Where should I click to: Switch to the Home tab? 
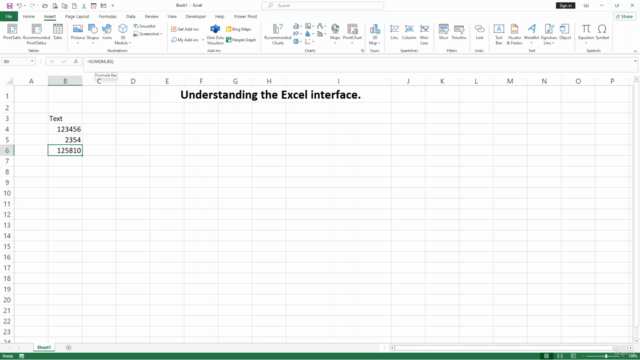29,16
